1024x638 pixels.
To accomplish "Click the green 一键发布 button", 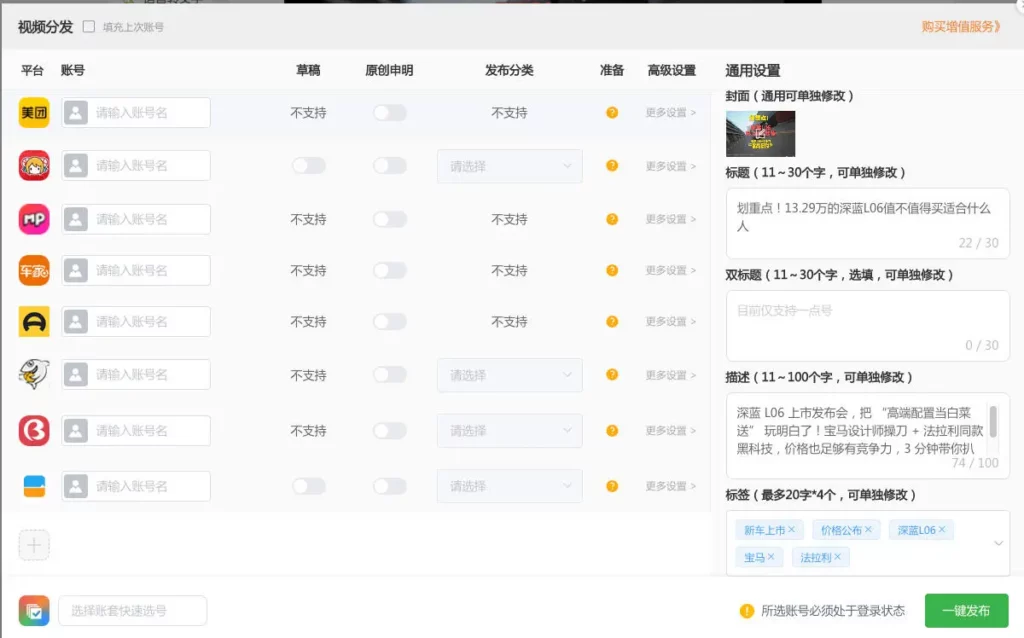I will click(966, 610).
